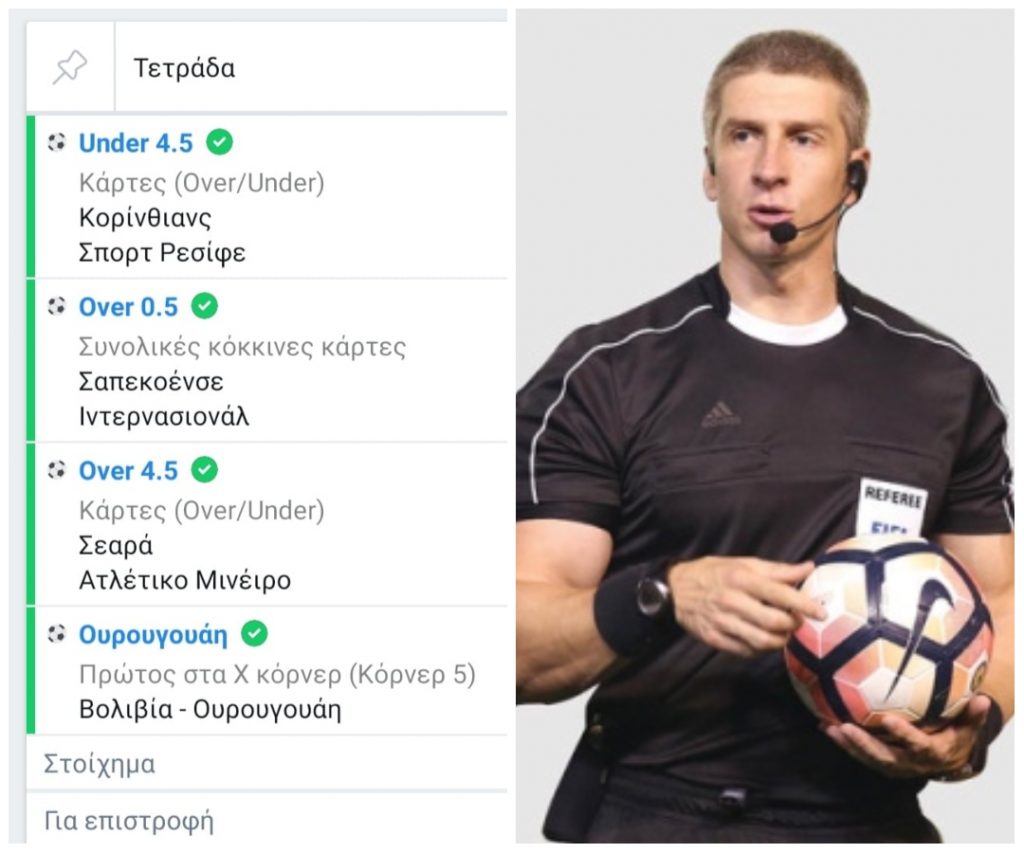Viewport: 1024px width, 853px height.
Task: Click the pin icon beside Τετράδα
Action: 70,67
